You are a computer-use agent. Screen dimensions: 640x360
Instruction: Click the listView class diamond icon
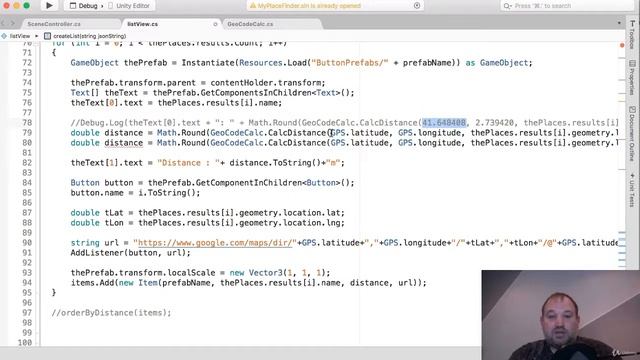point(4,36)
